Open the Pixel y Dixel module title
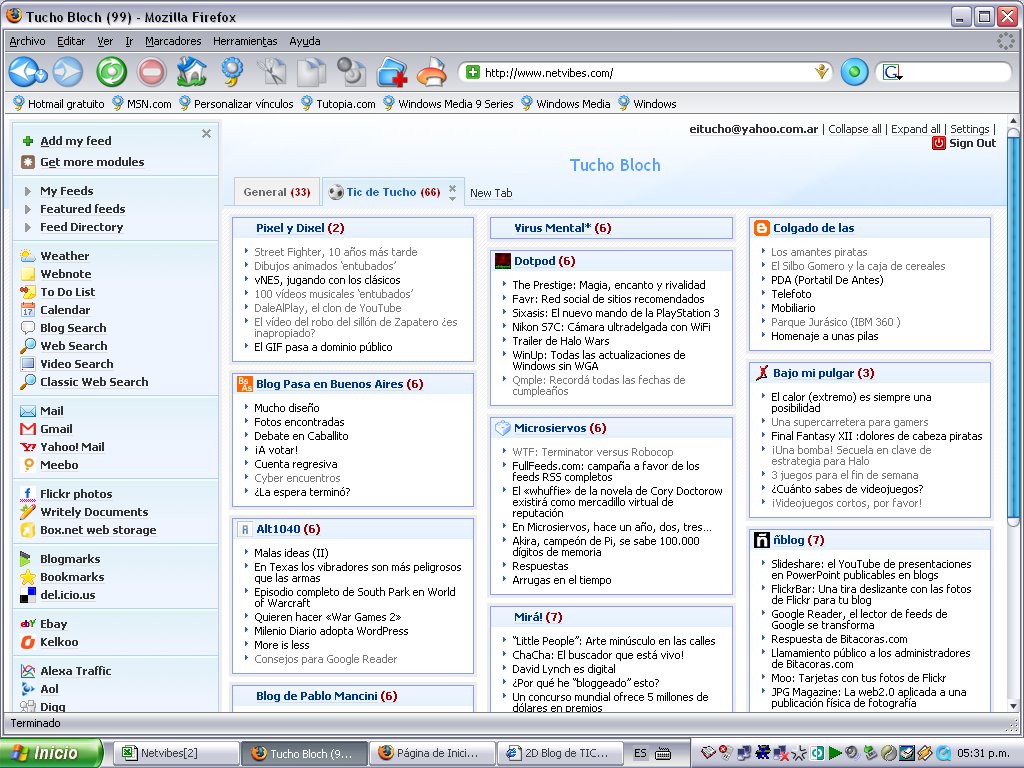 pos(290,228)
